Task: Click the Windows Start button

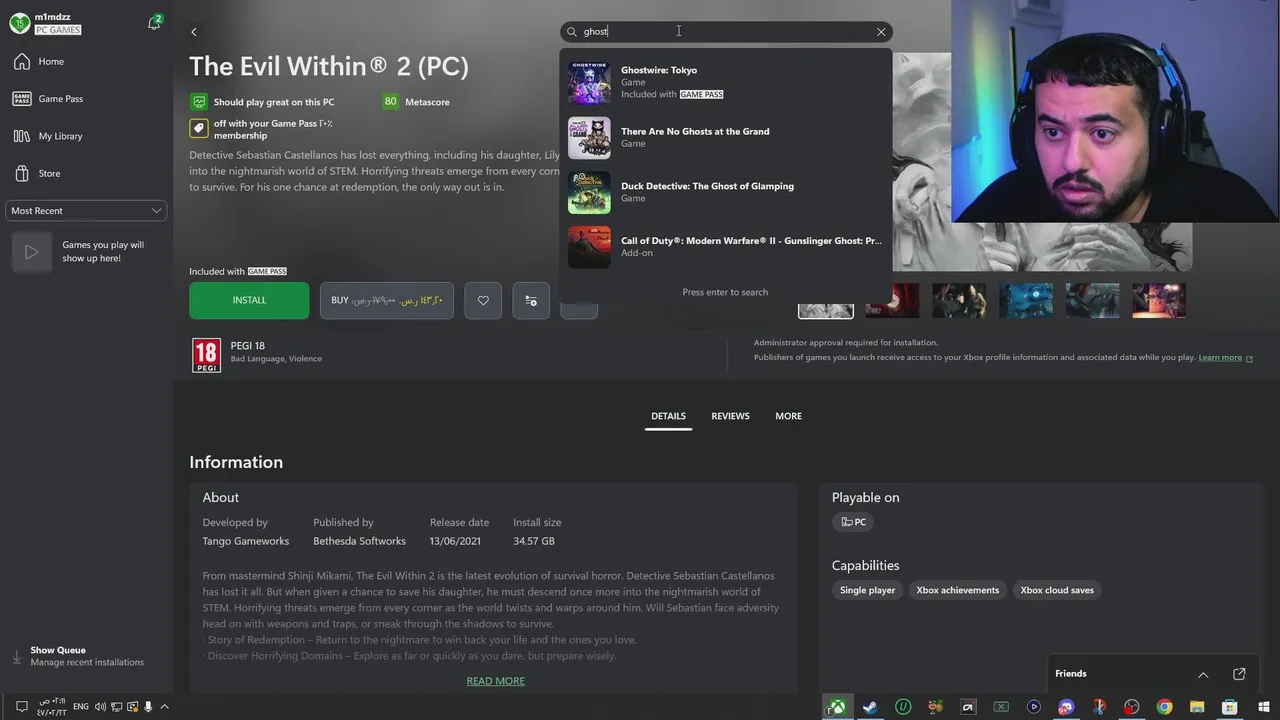Action: tap(1263, 707)
